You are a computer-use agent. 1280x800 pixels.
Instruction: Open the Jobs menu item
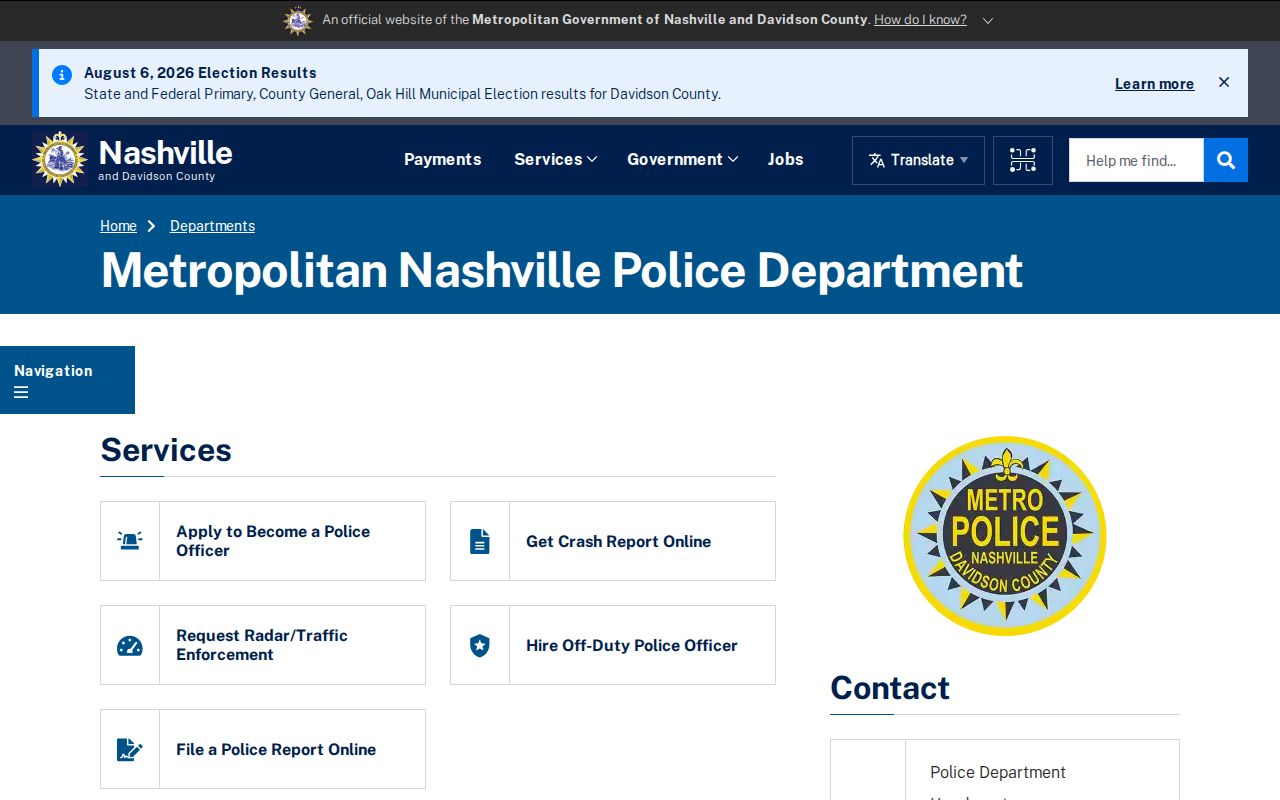tap(786, 159)
